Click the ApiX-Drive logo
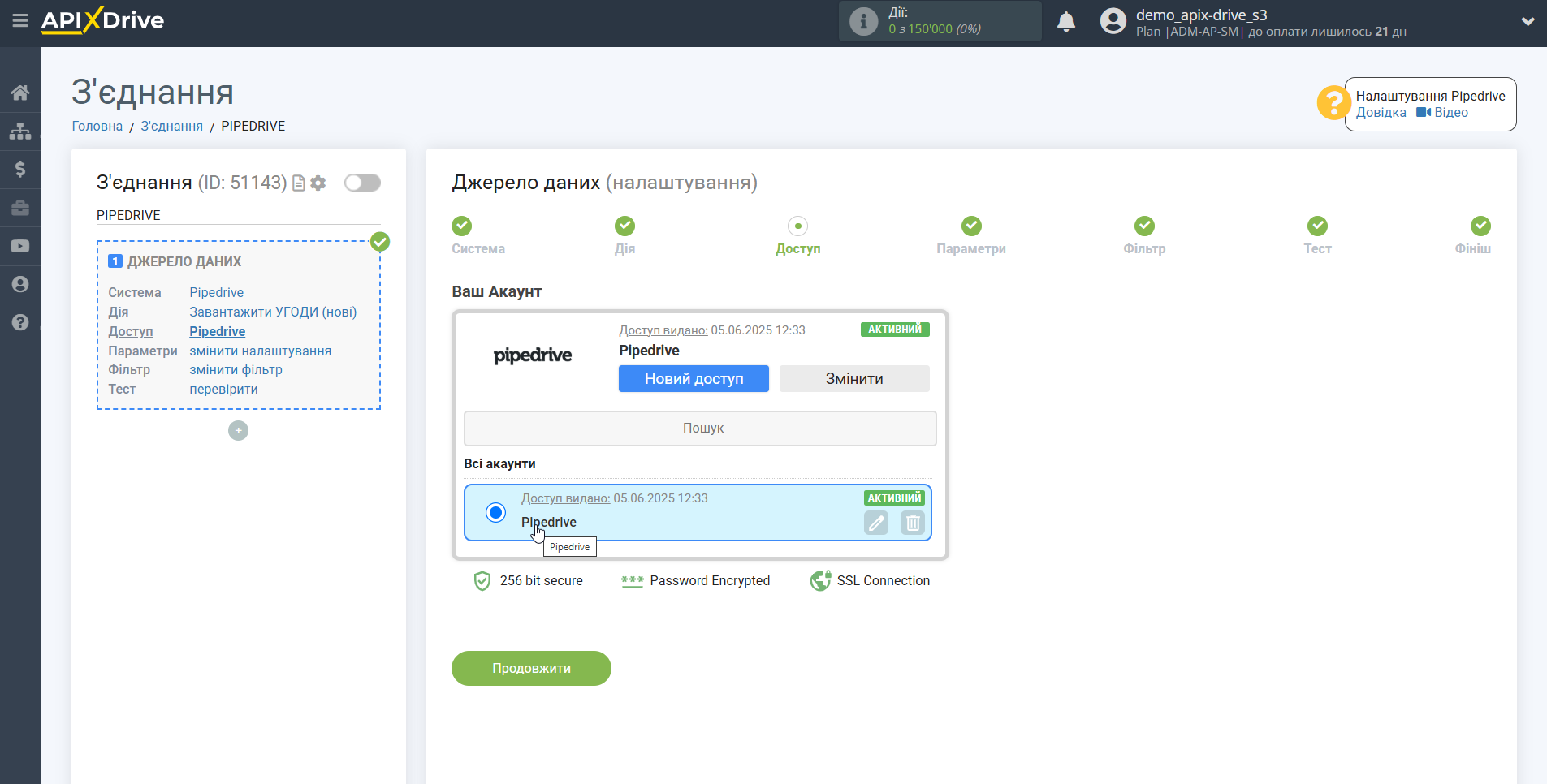 (x=102, y=20)
